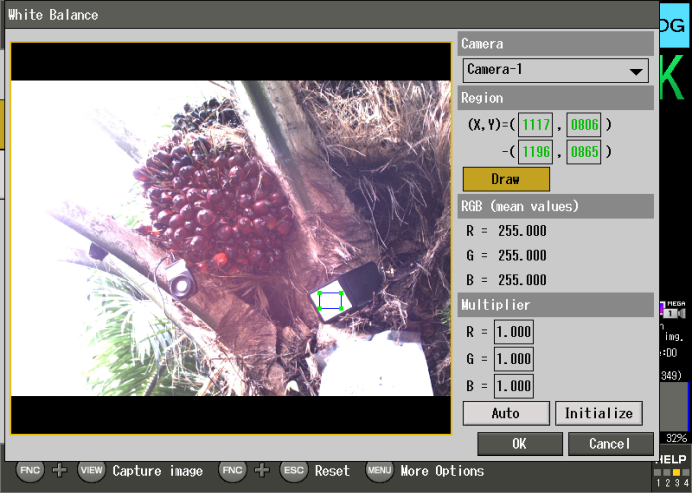Select the region end X field 1196
The height and width of the screenshot is (493, 692).
(537, 152)
